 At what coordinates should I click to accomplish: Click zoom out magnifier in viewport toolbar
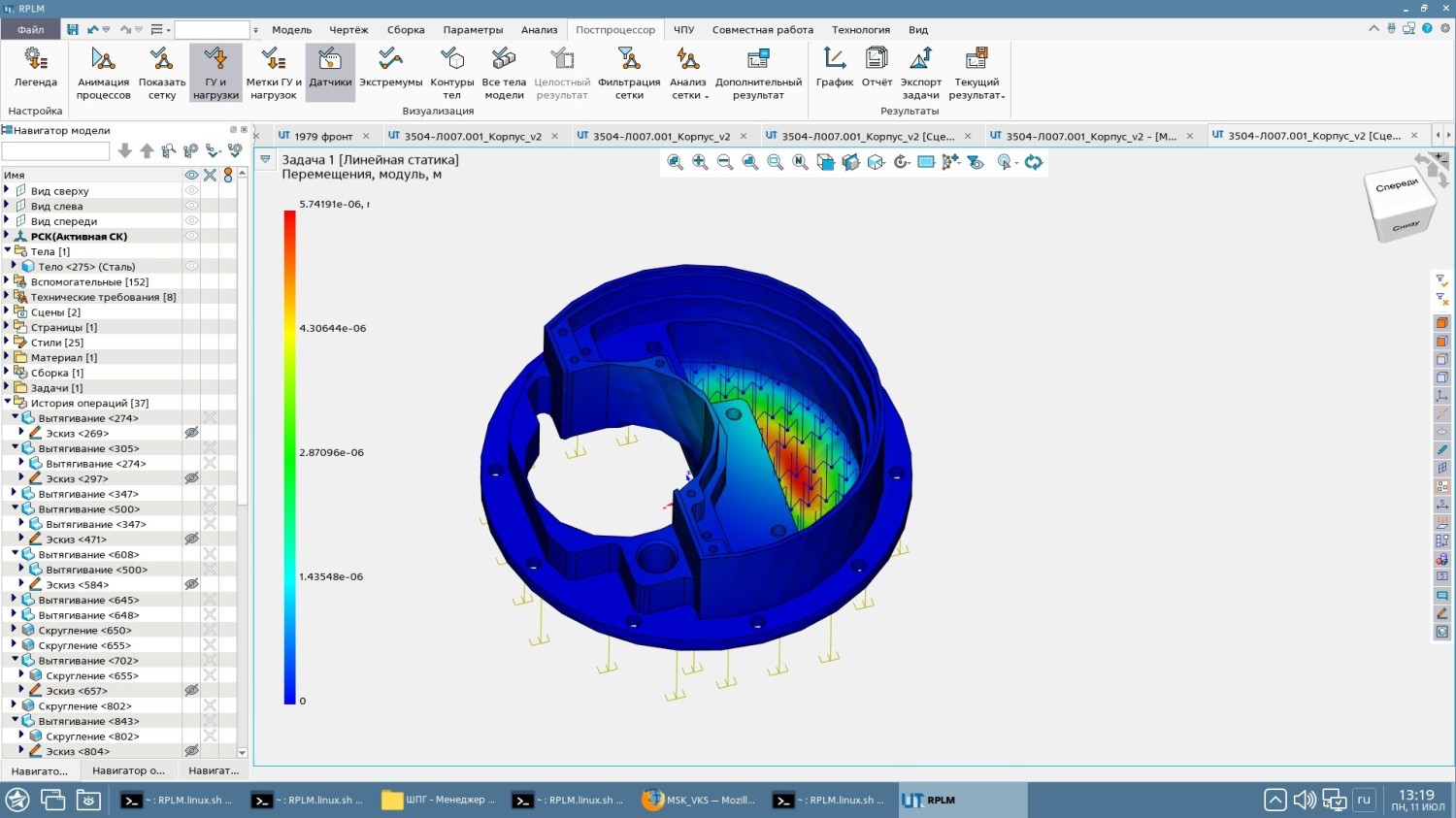point(725,162)
